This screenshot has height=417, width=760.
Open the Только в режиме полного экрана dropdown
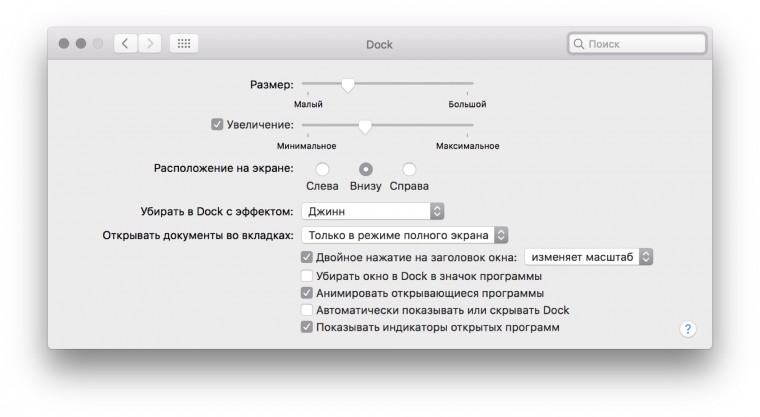tap(405, 235)
